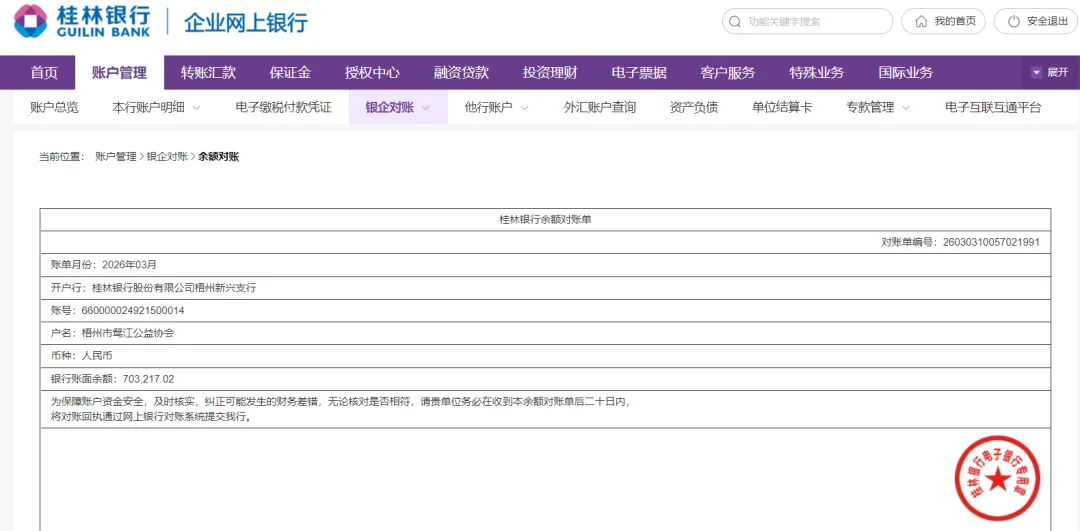Switch to the 授权中心 tab
1080x531 pixels.
372,72
